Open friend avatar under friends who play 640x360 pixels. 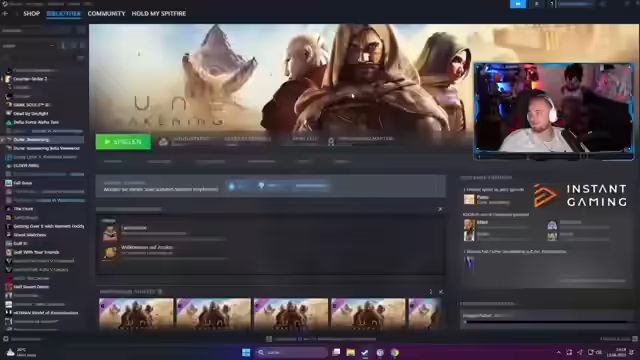click(469, 199)
